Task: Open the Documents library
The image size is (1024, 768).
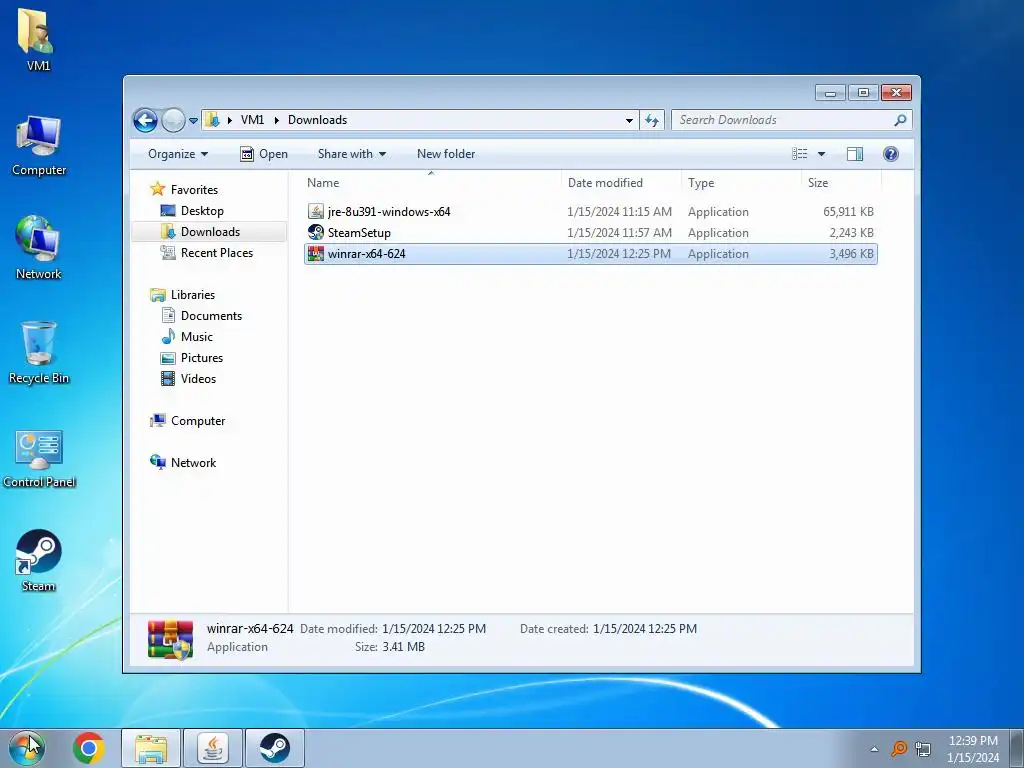Action: pos(201,315)
